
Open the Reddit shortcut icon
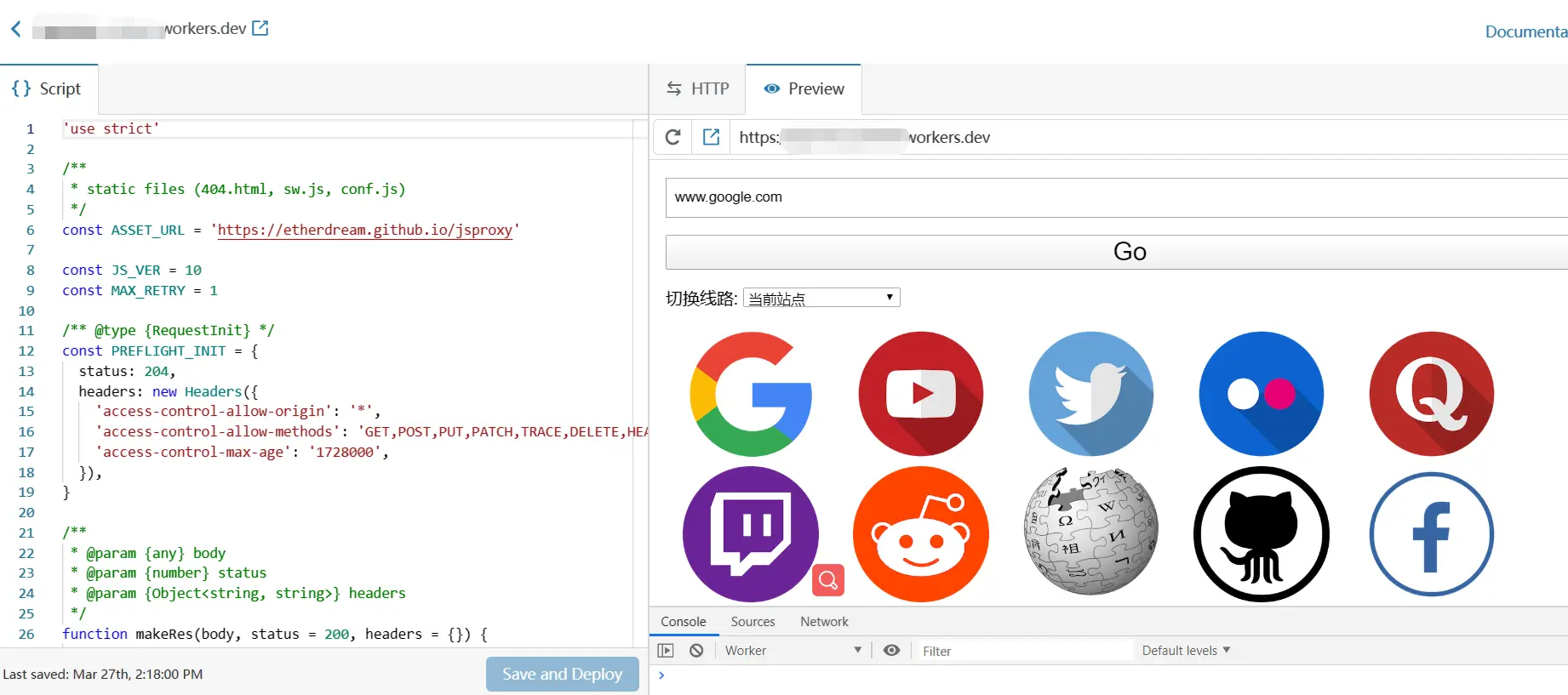[x=921, y=534]
